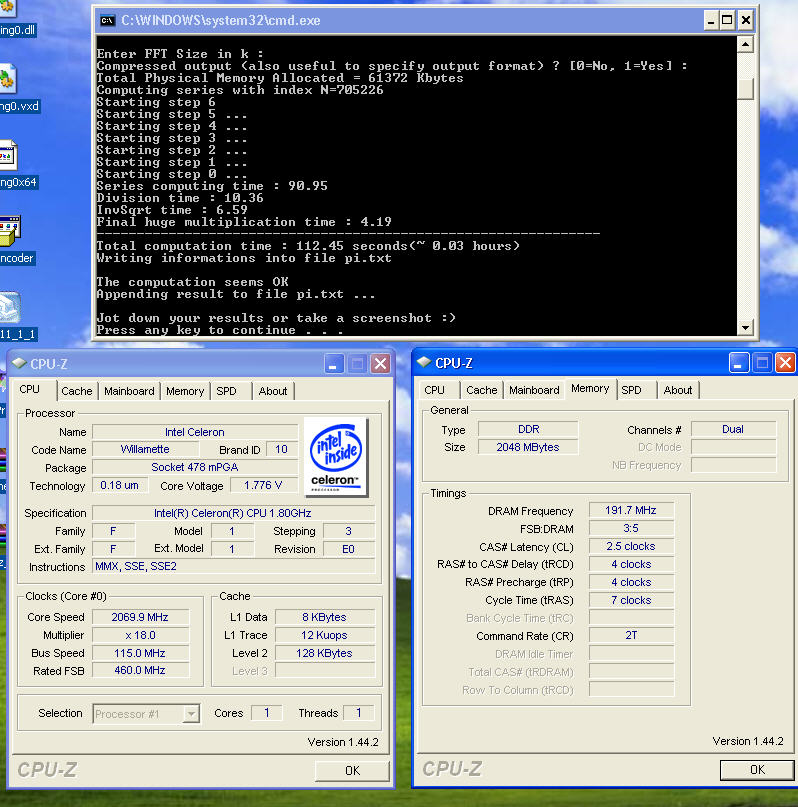798x807 pixels.
Task: Click the 'DDR' memory type value
Action: pos(528,429)
